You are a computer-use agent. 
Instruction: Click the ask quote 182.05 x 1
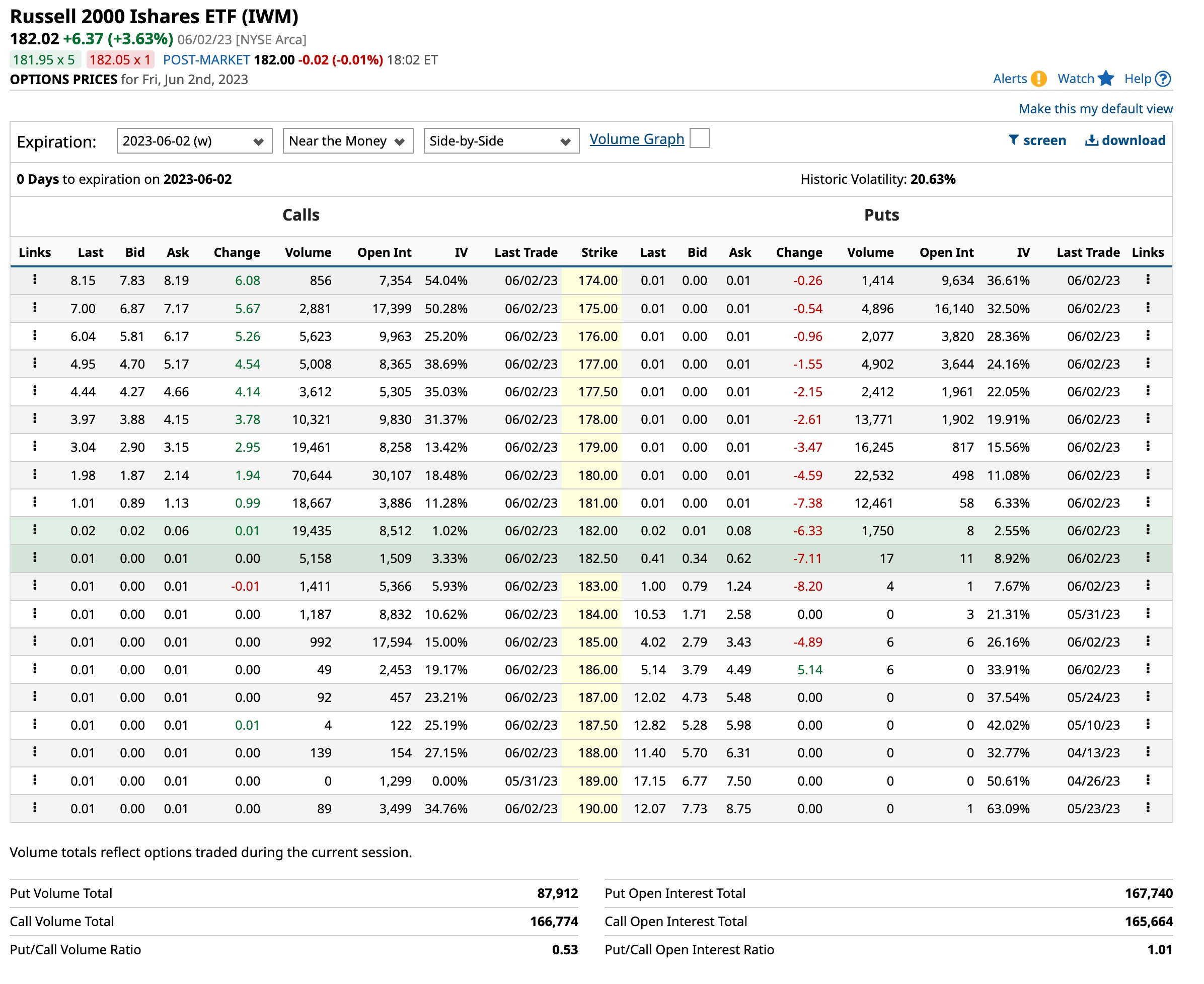(120, 59)
